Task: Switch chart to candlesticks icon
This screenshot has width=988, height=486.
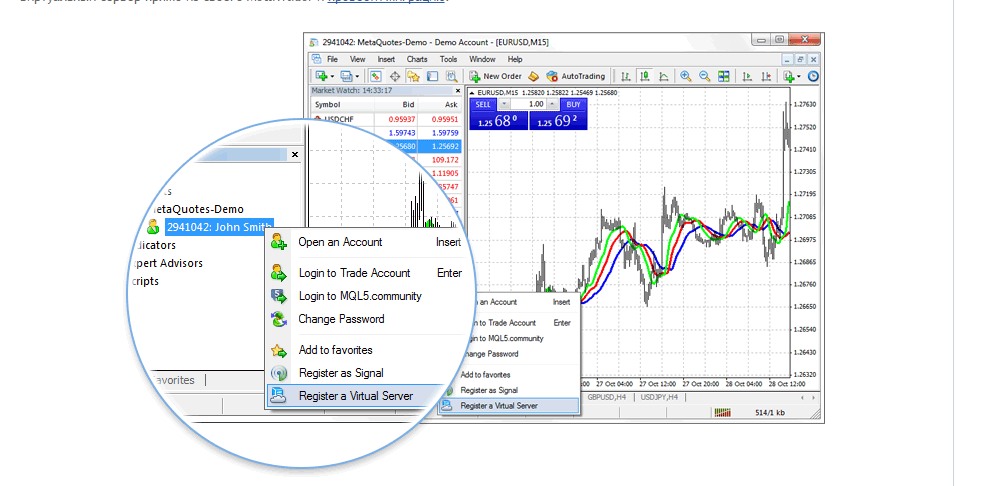Action: [x=645, y=76]
